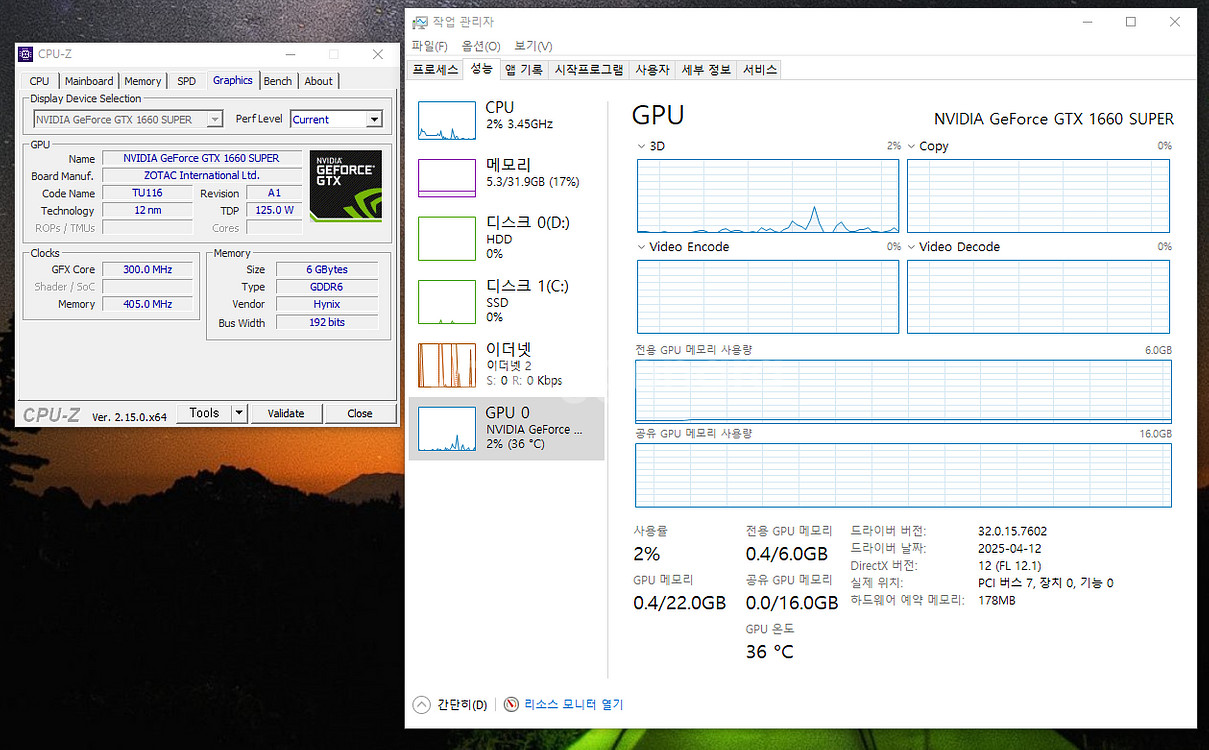The image size is (1209, 750).
Task: Click the '125.0 W' TDP value
Action: (274, 210)
